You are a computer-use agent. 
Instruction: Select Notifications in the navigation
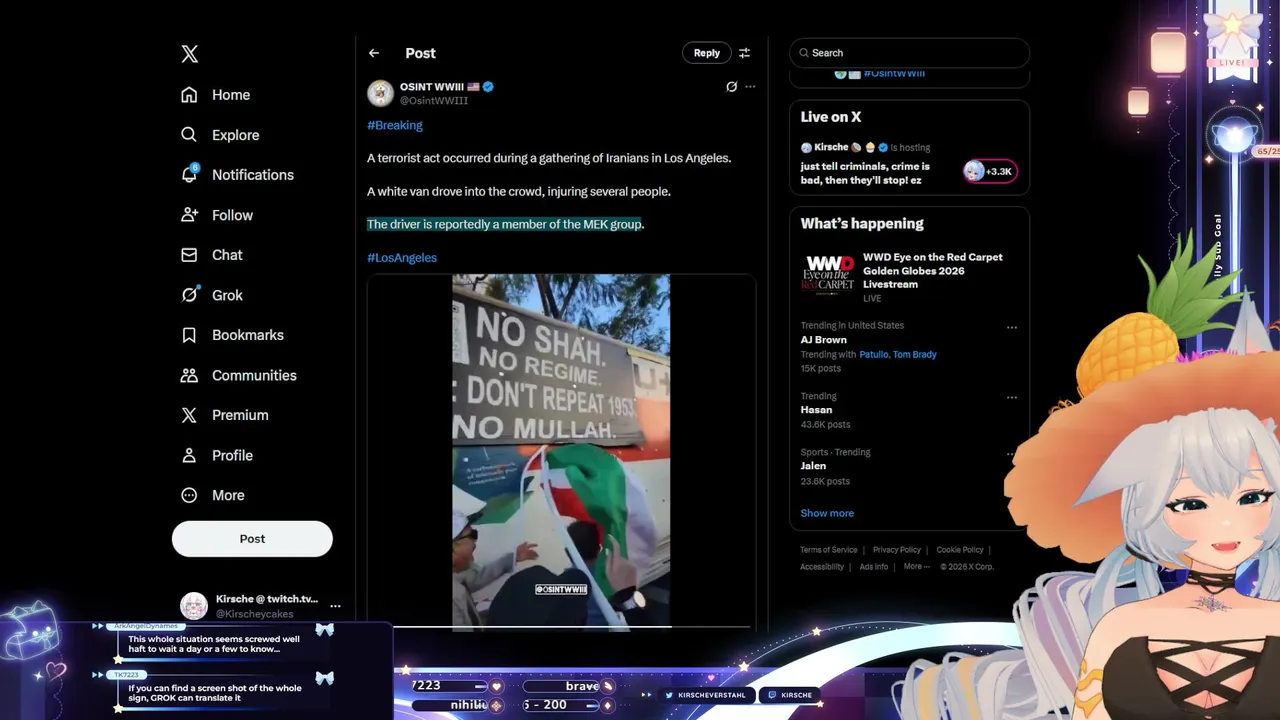tap(253, 175)
